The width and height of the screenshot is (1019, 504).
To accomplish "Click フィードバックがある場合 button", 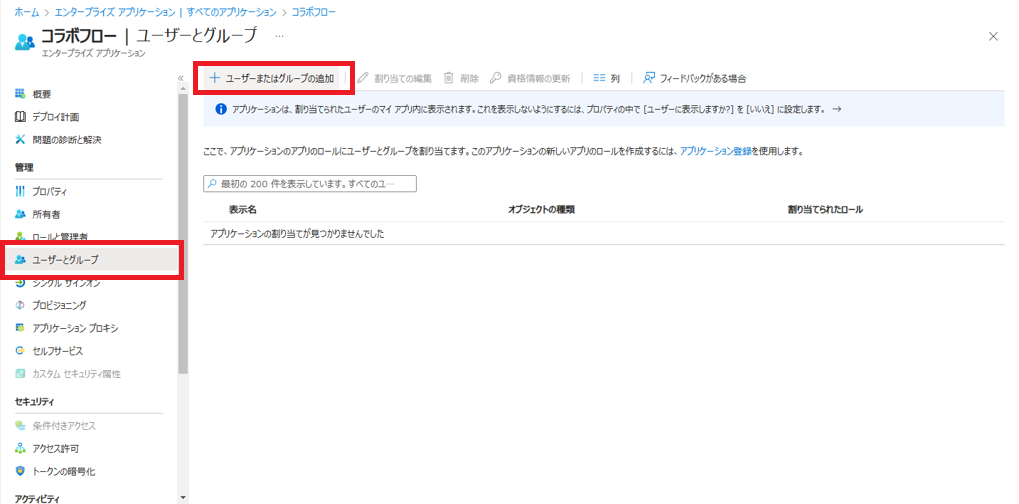I will pyautogui.click(x=694, y=79).
